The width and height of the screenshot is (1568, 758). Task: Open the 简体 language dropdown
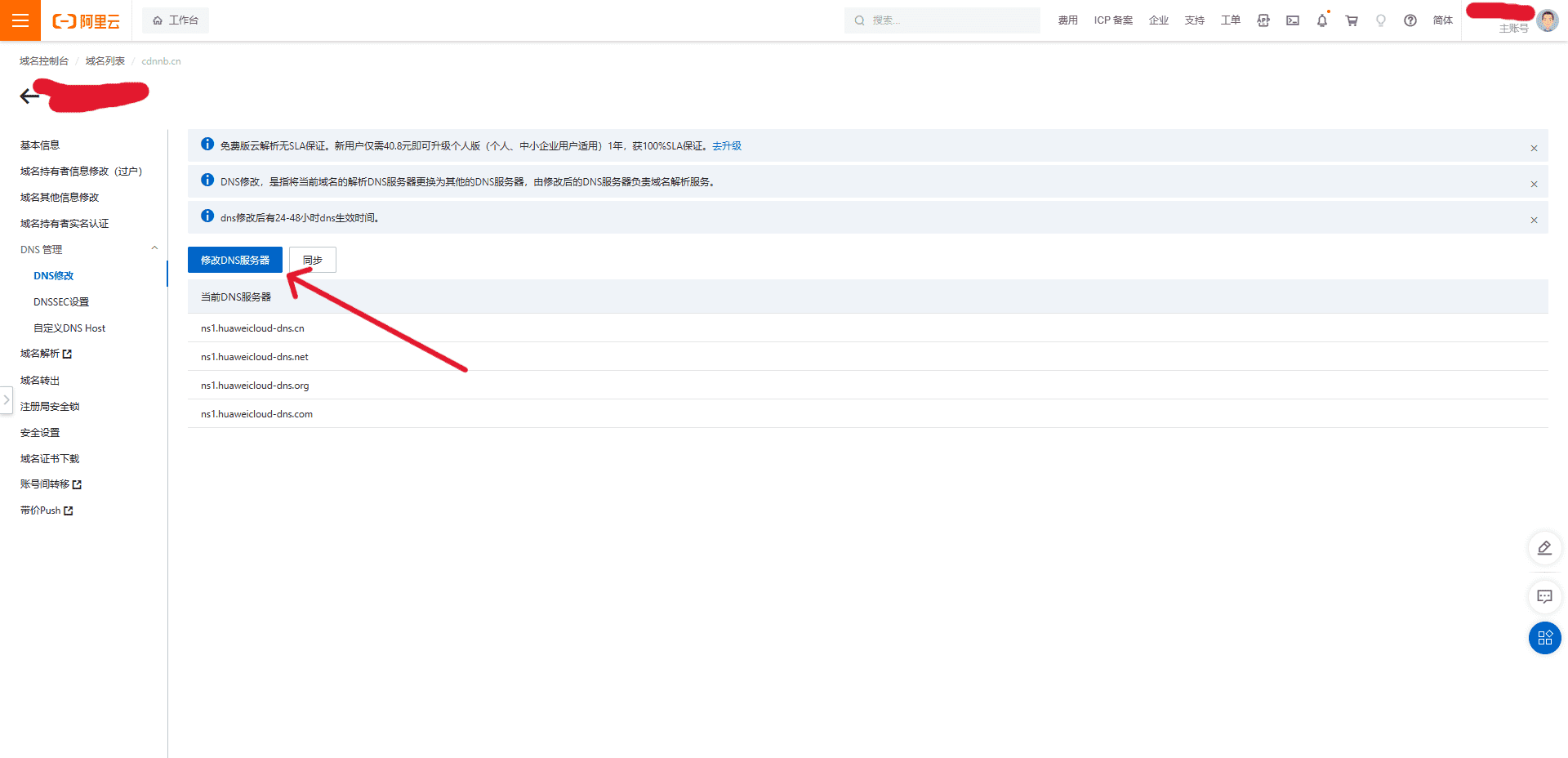point(1442,20)
